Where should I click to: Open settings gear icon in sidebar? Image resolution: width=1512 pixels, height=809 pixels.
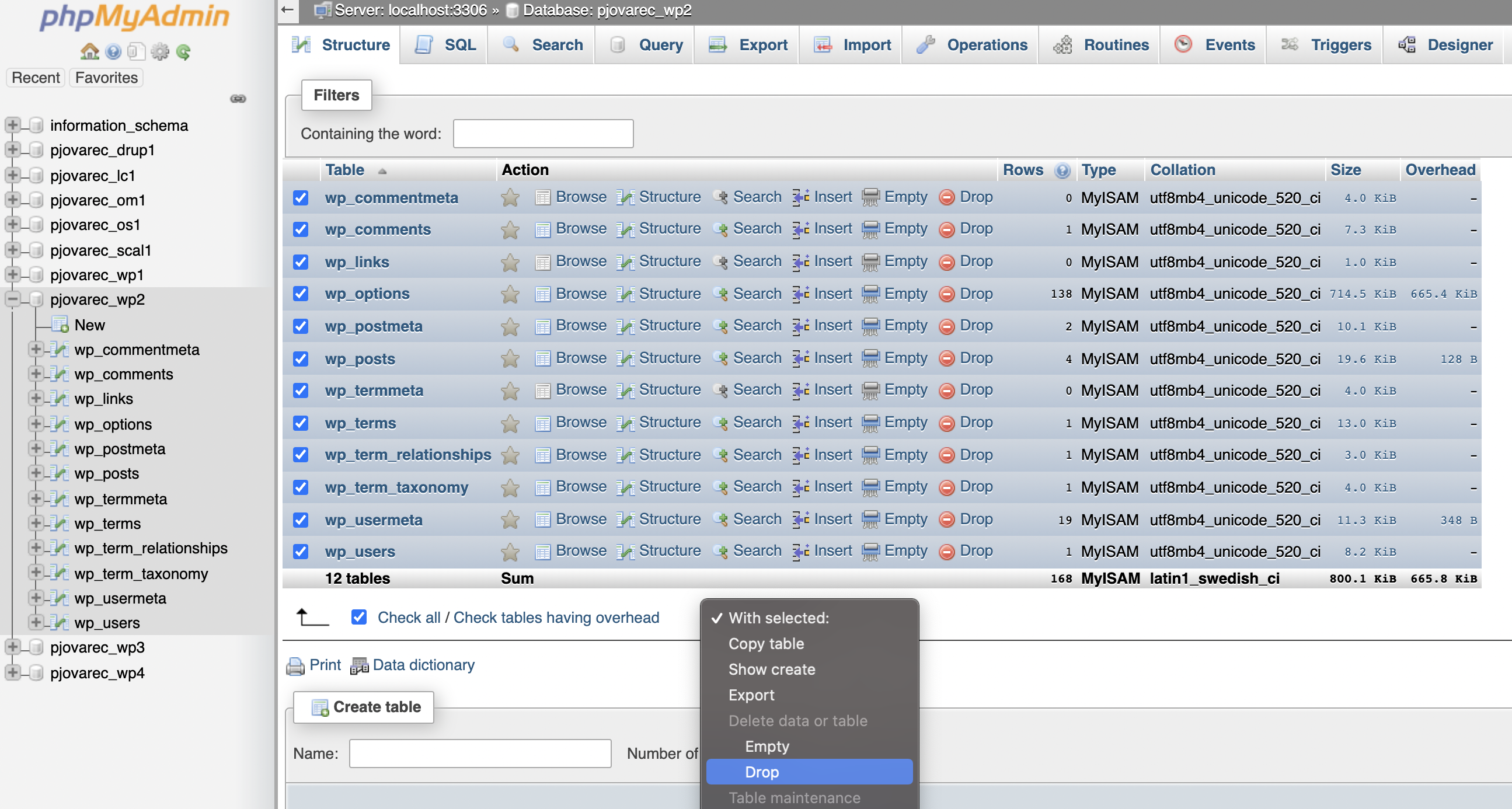click(x=159, y=51)
